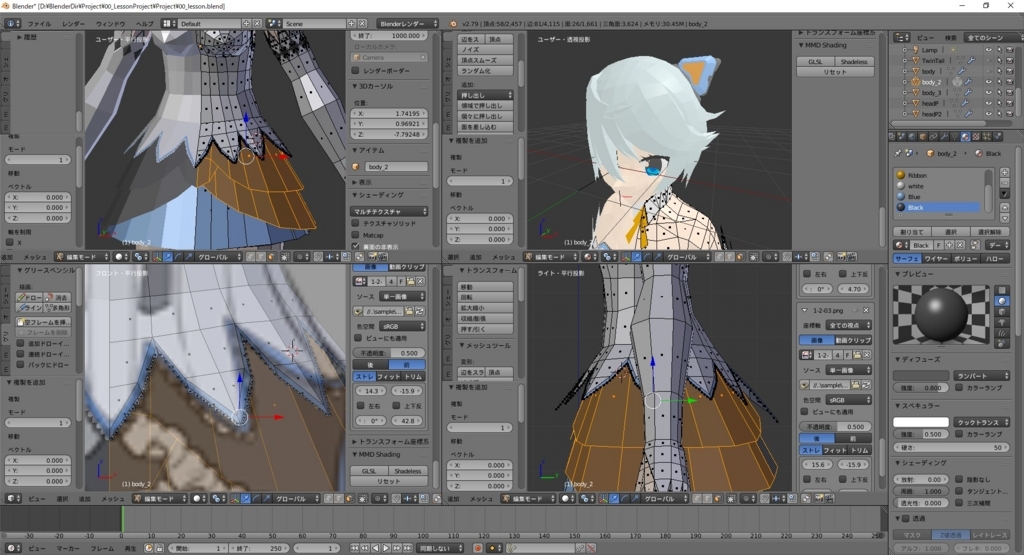Open the Physics properties tab icon
Viewport: 1024px width, 555px height.
pos(997,136)
